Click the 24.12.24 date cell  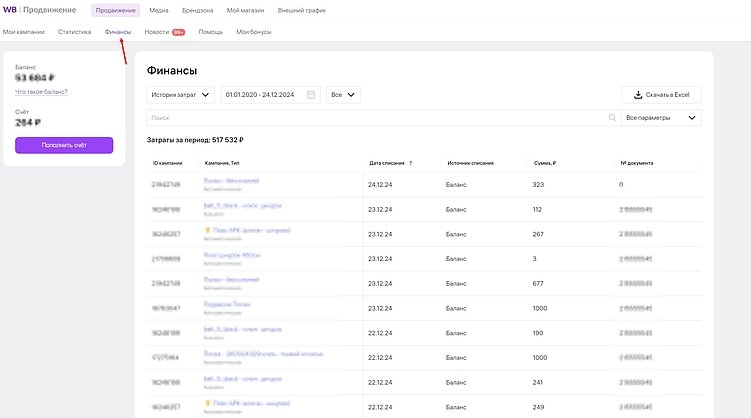tap(380, 185)
